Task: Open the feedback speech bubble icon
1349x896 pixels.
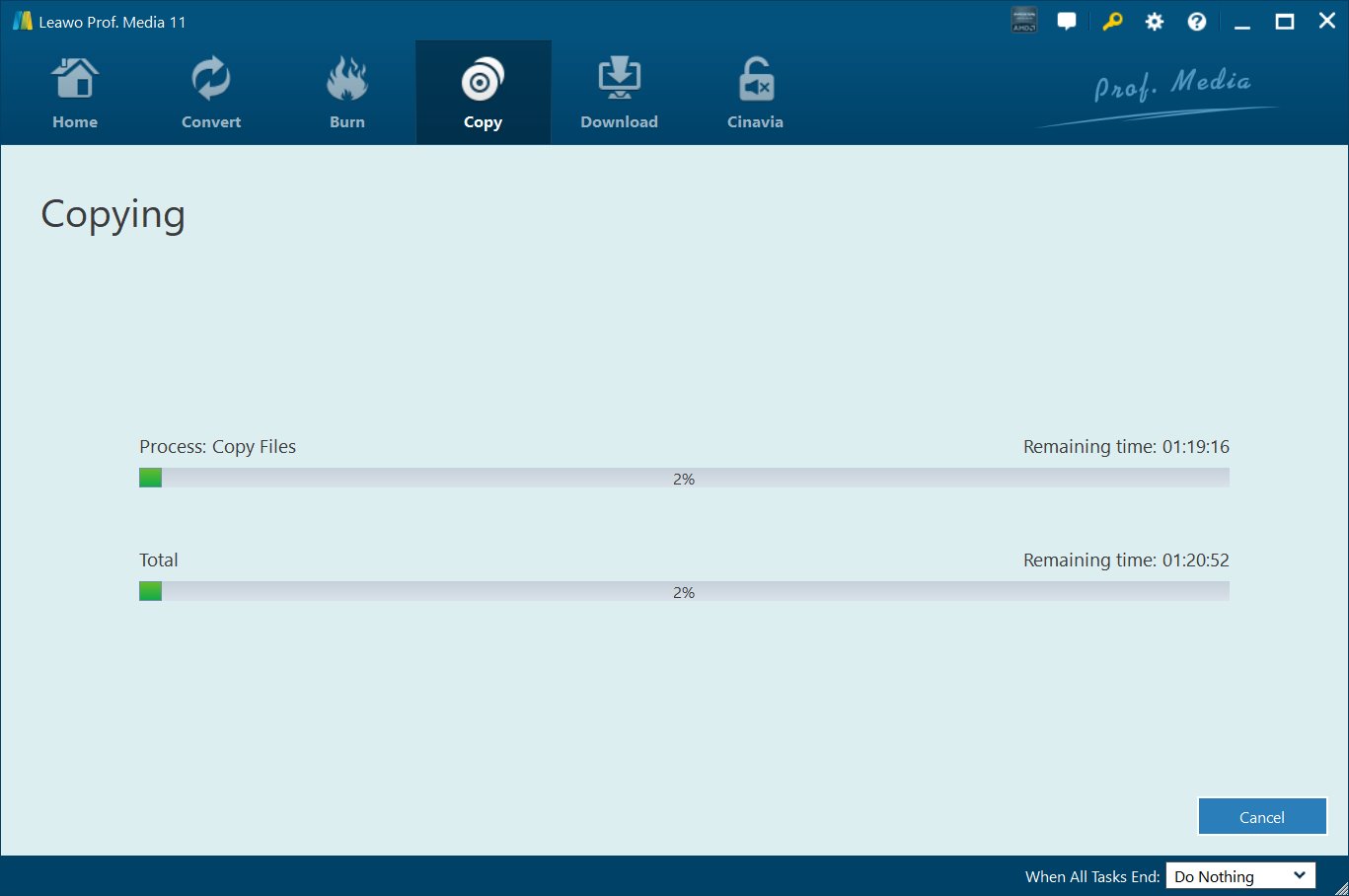Action: (x=1067, y=21)
